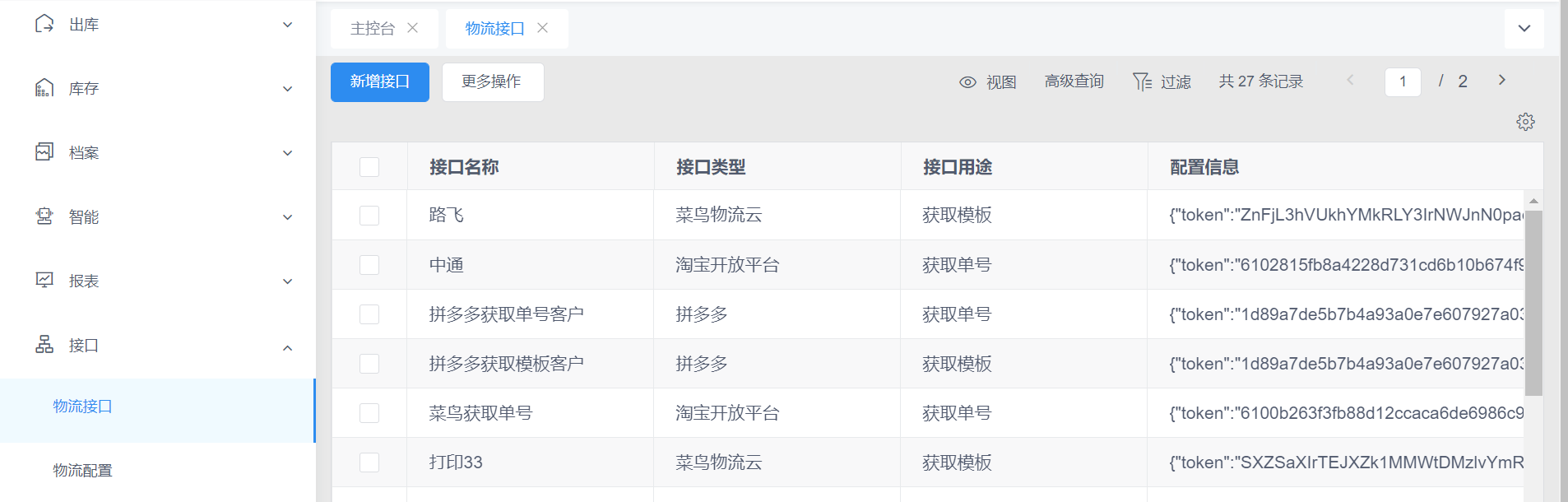Click the 档案 archive icon
This screenshot has width=1568, height=502.
[x=44, y=152]
